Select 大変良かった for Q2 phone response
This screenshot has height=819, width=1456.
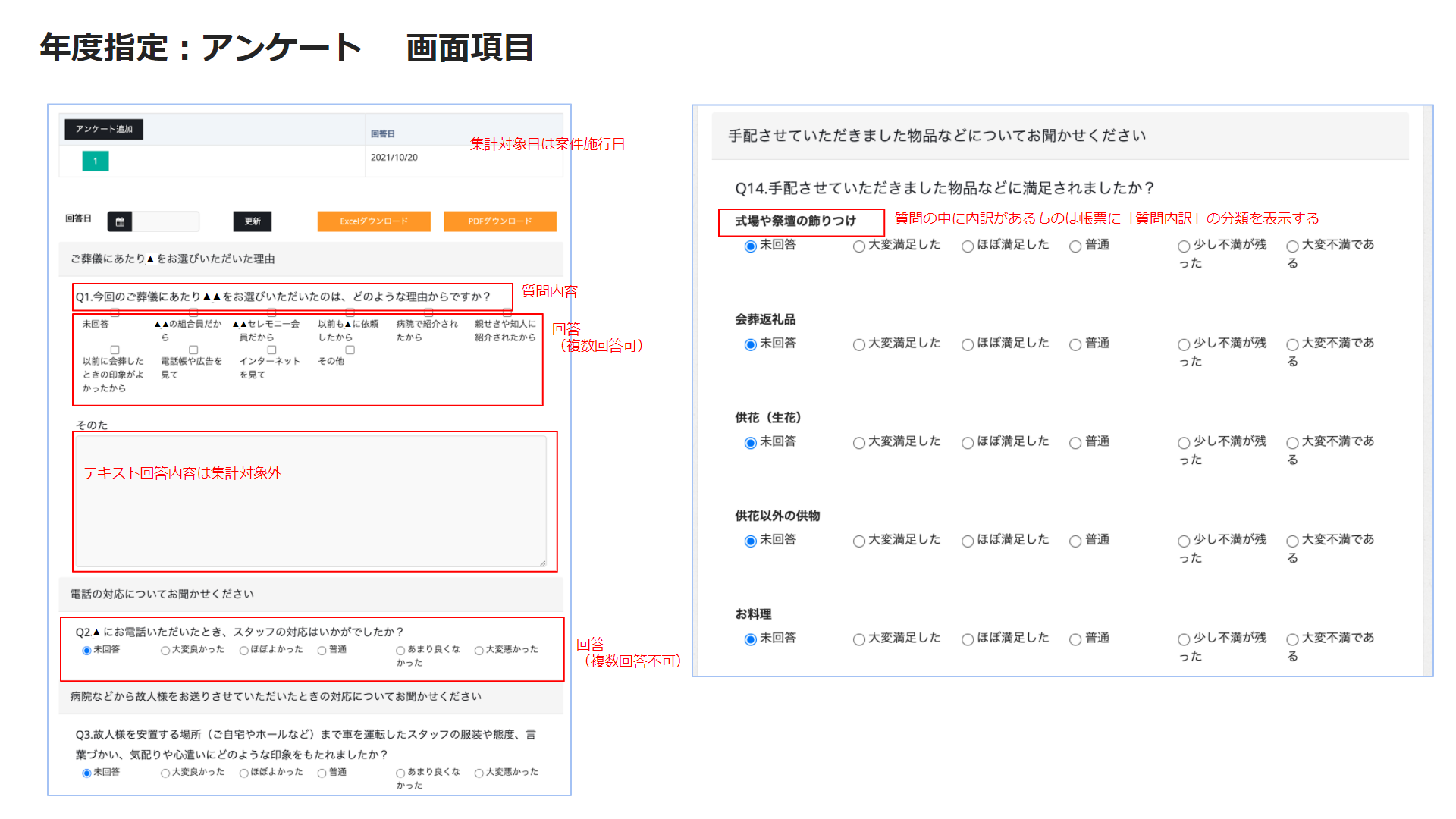click(165, 651)
